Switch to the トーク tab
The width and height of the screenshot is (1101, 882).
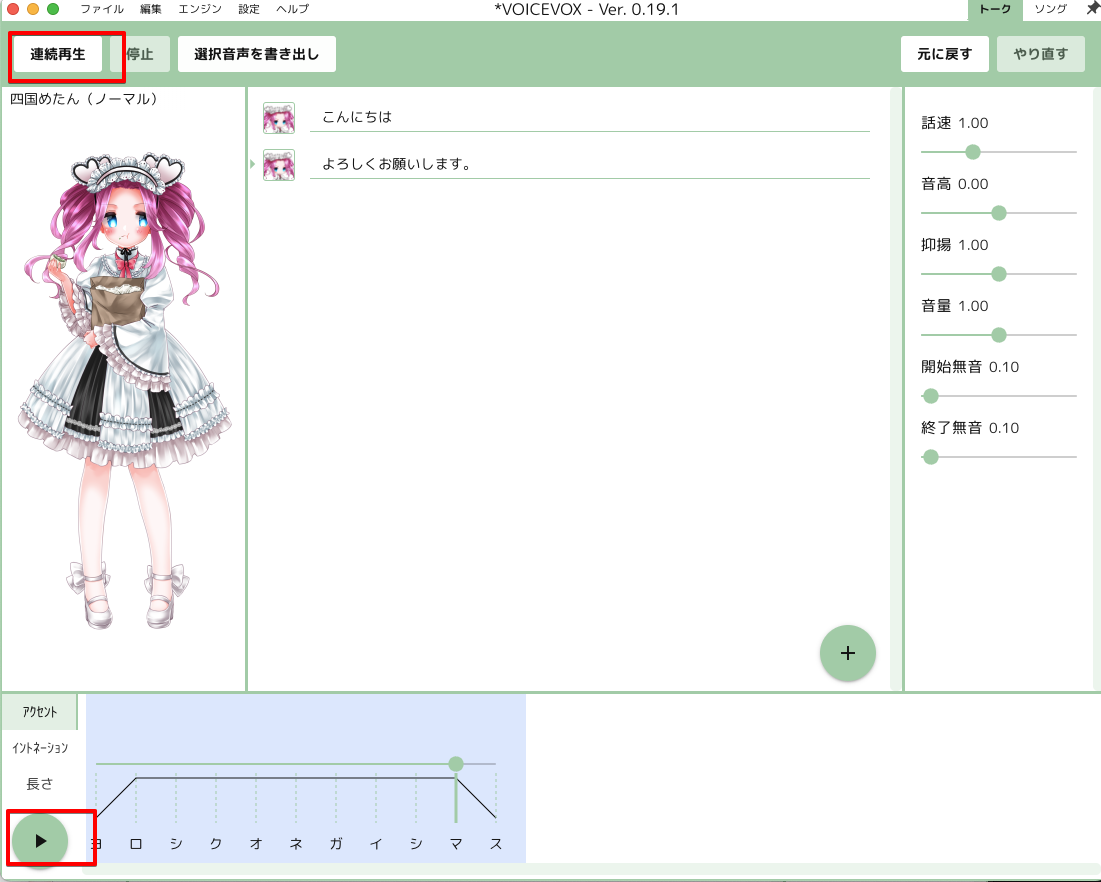coord(995,9)
